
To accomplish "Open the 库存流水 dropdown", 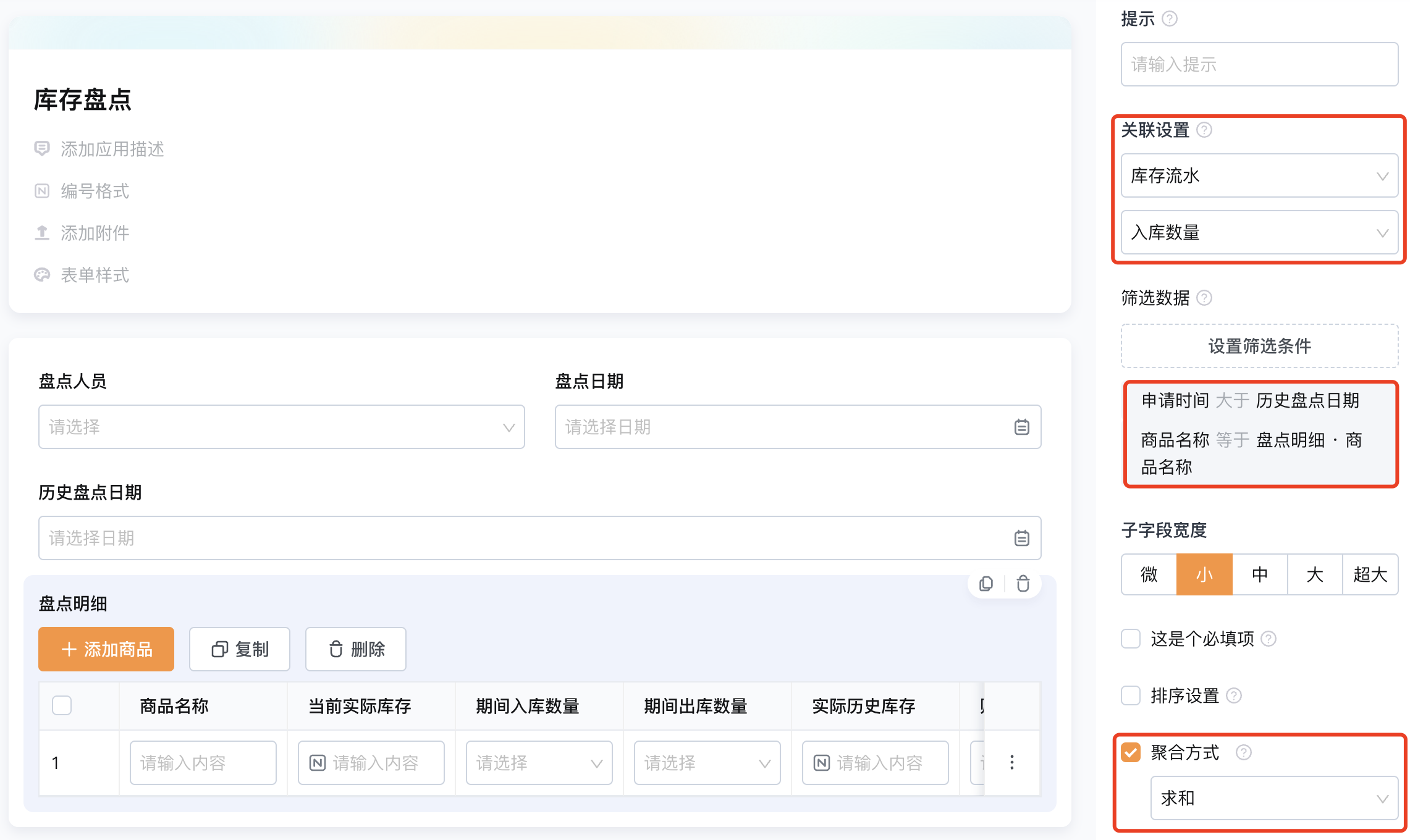I will pos(1259,175).
